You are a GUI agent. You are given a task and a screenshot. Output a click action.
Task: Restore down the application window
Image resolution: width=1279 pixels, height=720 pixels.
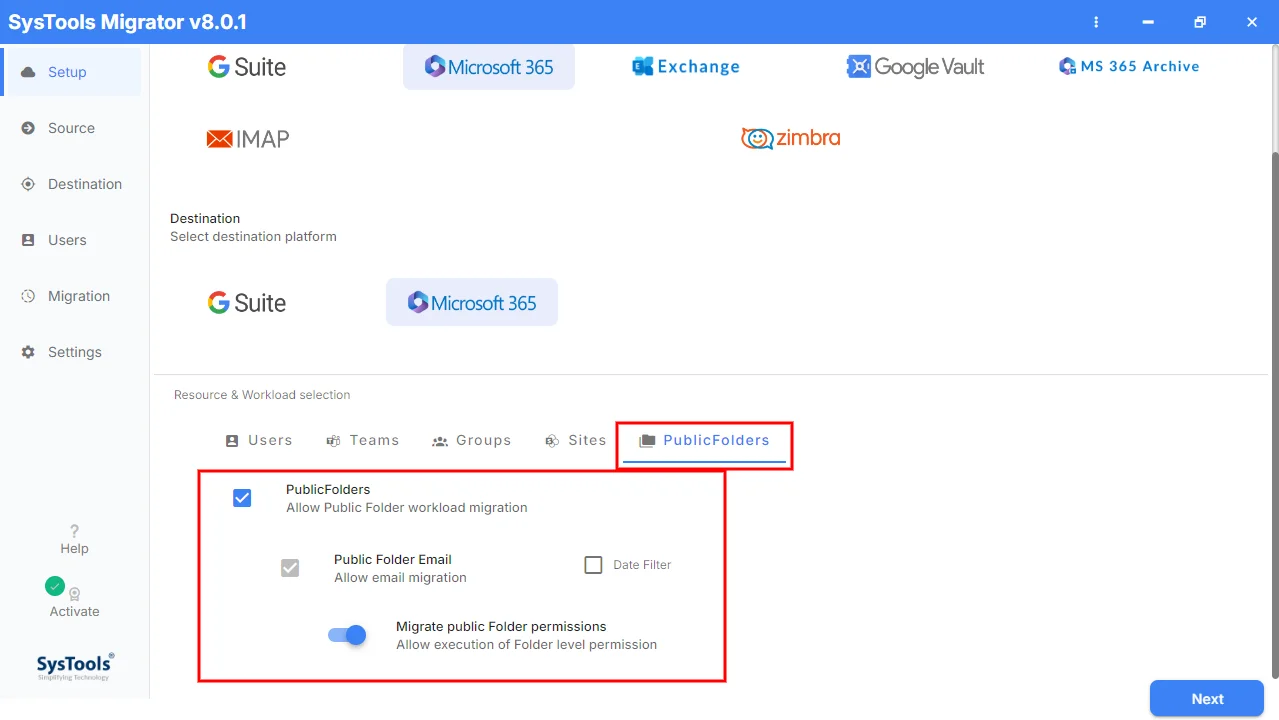1199,22
